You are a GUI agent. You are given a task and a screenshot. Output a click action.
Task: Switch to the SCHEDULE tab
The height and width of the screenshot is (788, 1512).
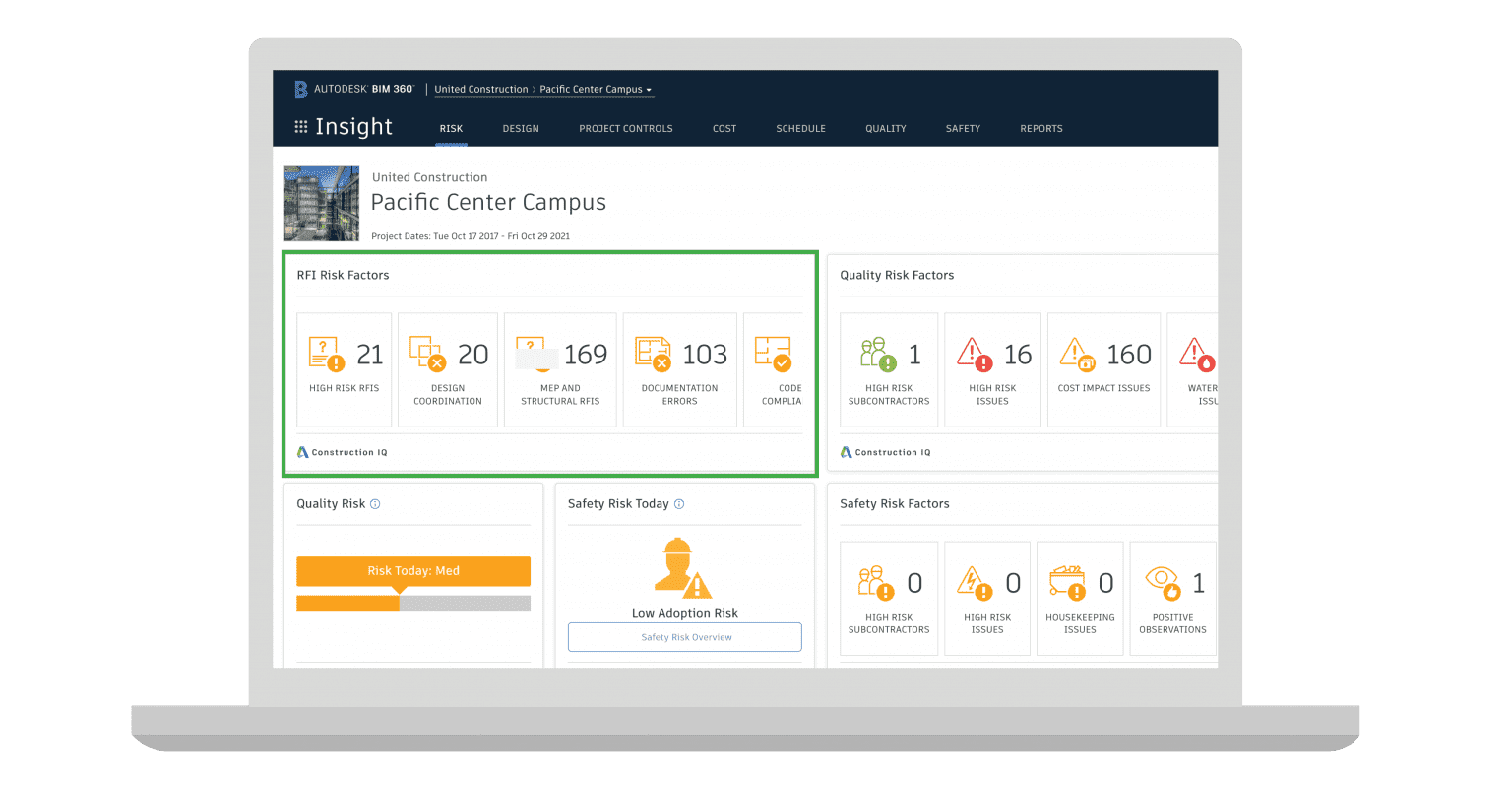800,128
